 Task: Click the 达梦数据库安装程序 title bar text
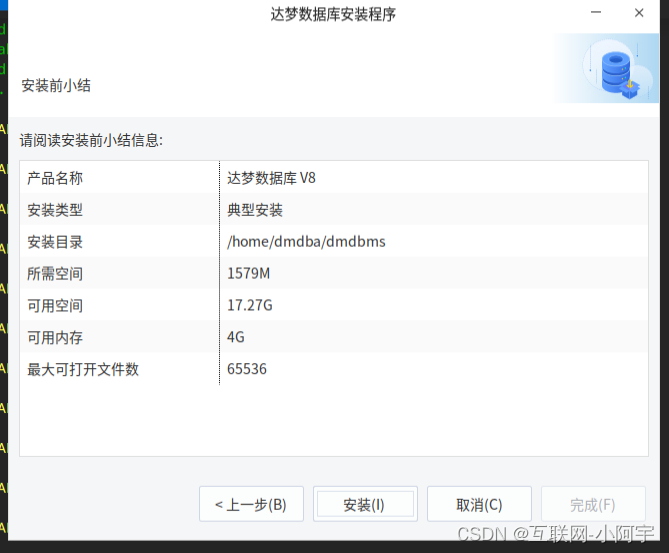click(333, 14)
